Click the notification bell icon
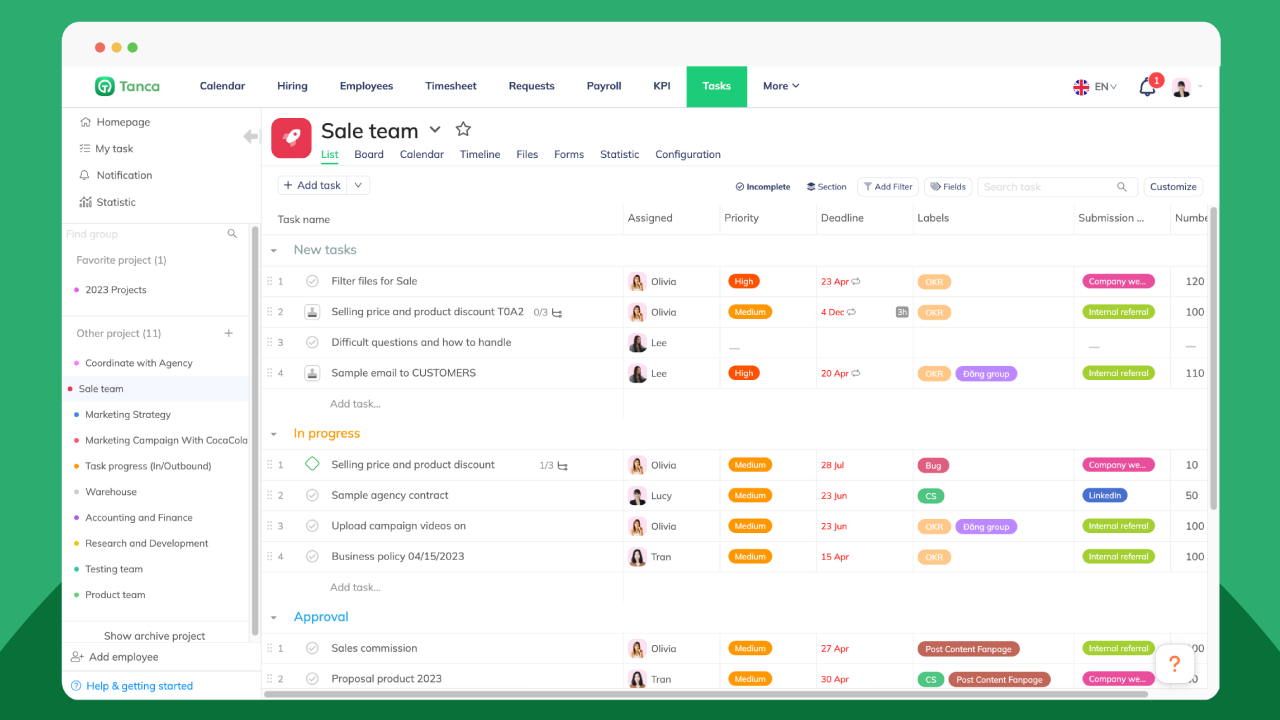The height and width of the screenshot is (720, 1280). tap(1146, 87)
